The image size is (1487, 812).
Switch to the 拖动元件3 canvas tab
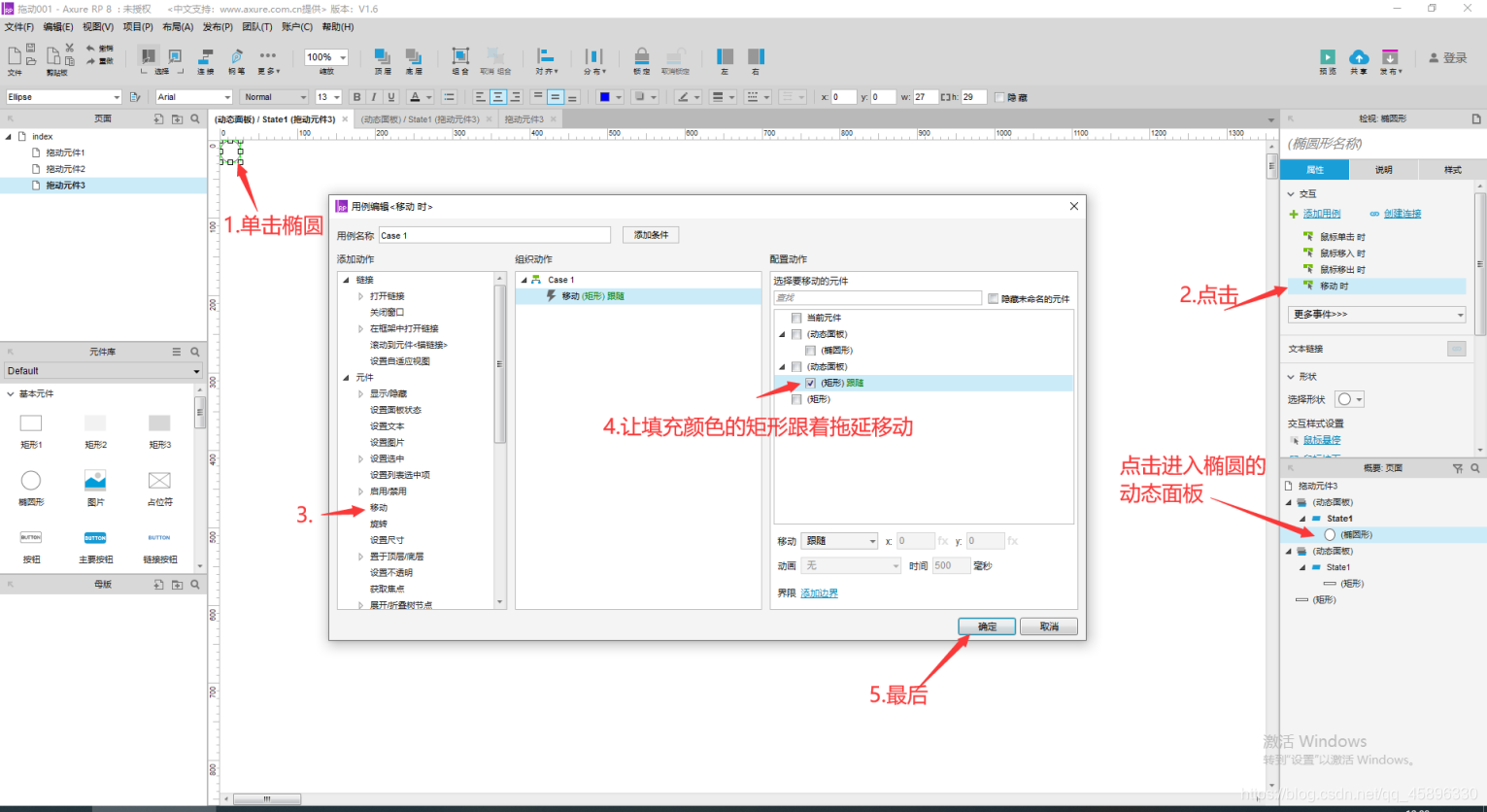pos(524,119)
